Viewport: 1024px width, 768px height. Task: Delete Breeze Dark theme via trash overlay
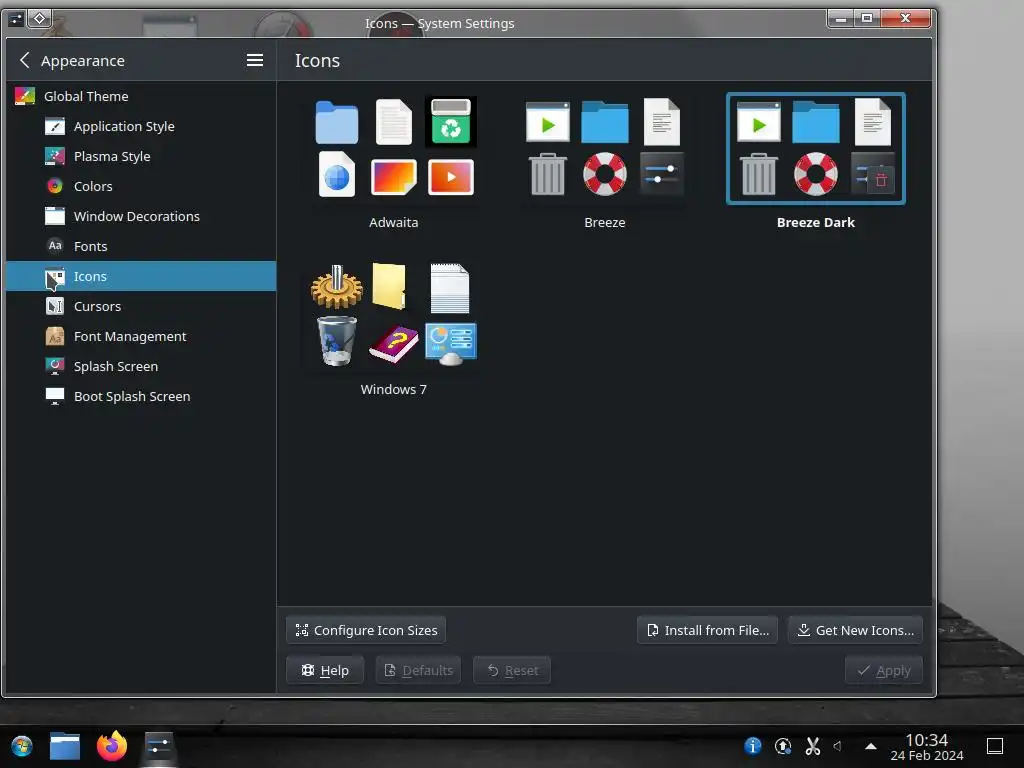click(x=881, y=180)
